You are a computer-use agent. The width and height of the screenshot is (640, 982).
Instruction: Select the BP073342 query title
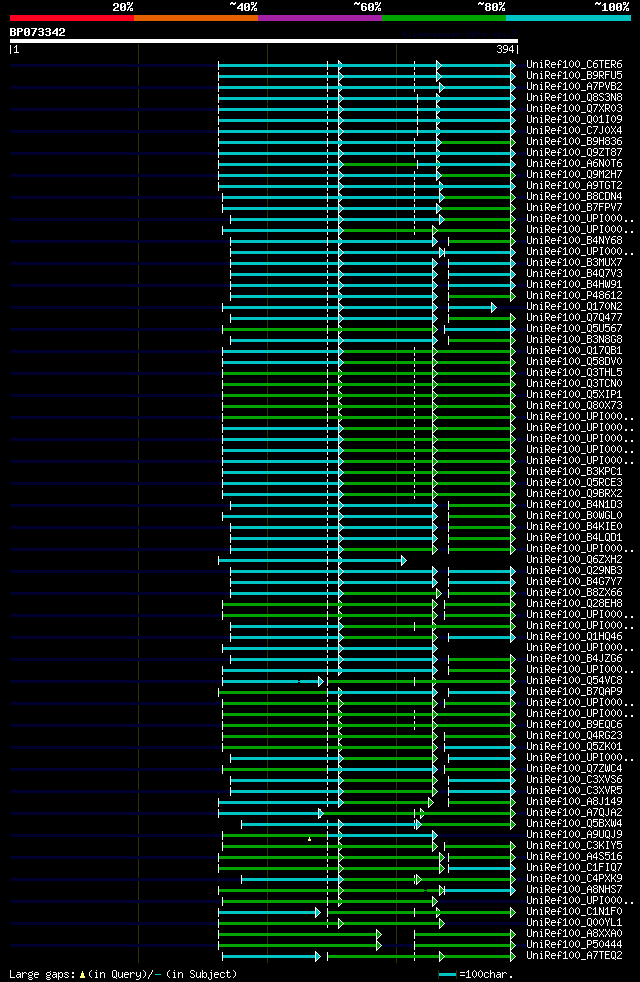pos(38,32)
